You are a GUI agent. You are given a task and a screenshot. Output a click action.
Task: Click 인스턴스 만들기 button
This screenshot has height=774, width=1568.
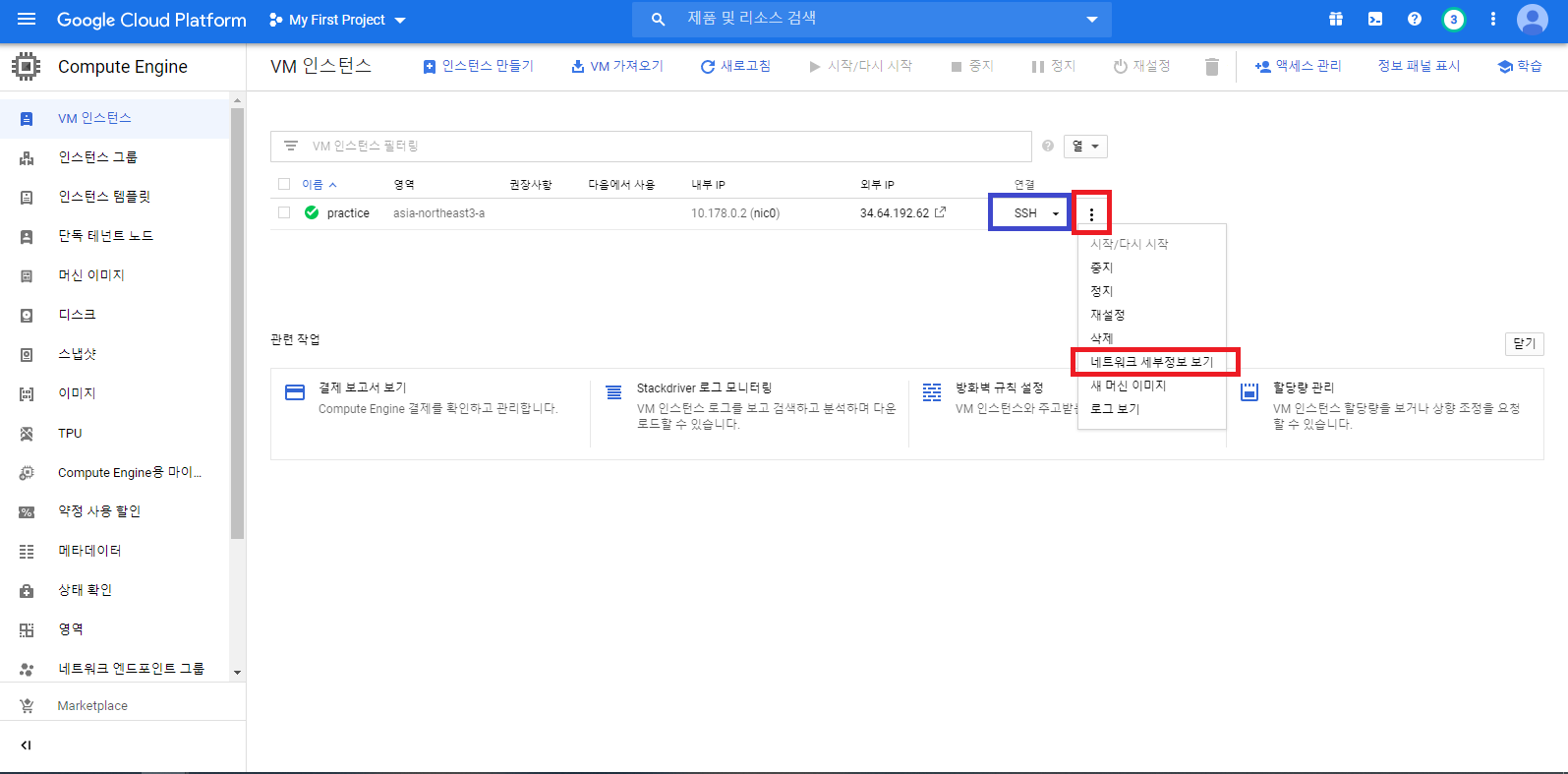click(x=478, y=66)
